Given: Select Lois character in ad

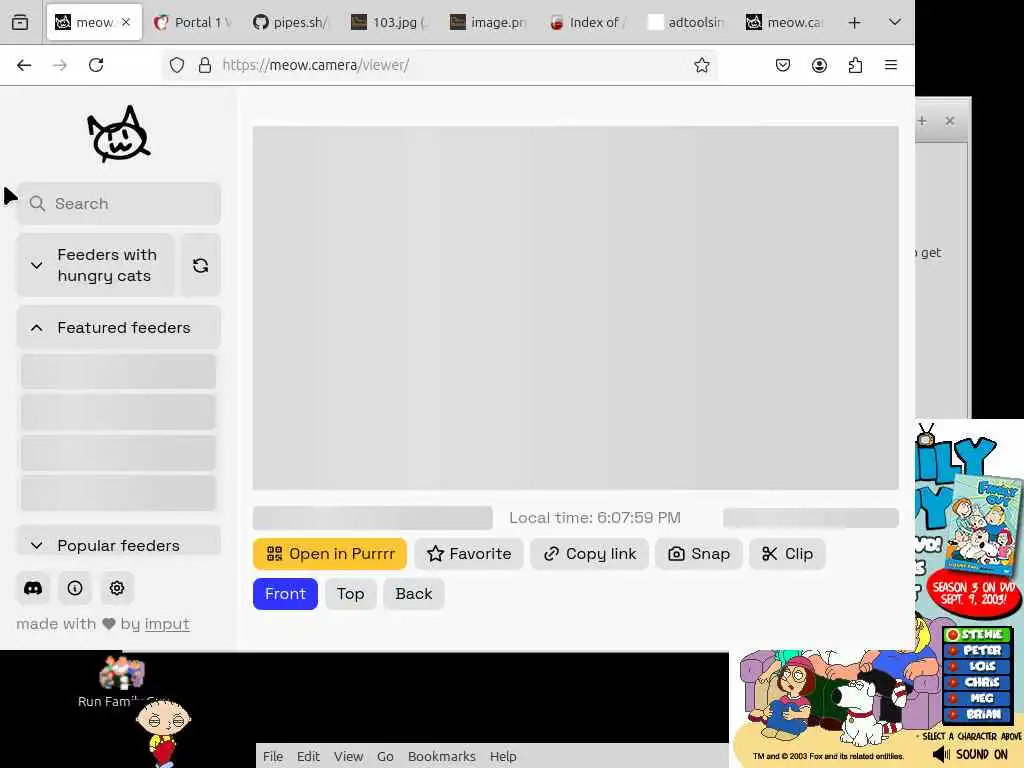Looking at the screenshot, I should coord(978,666).
